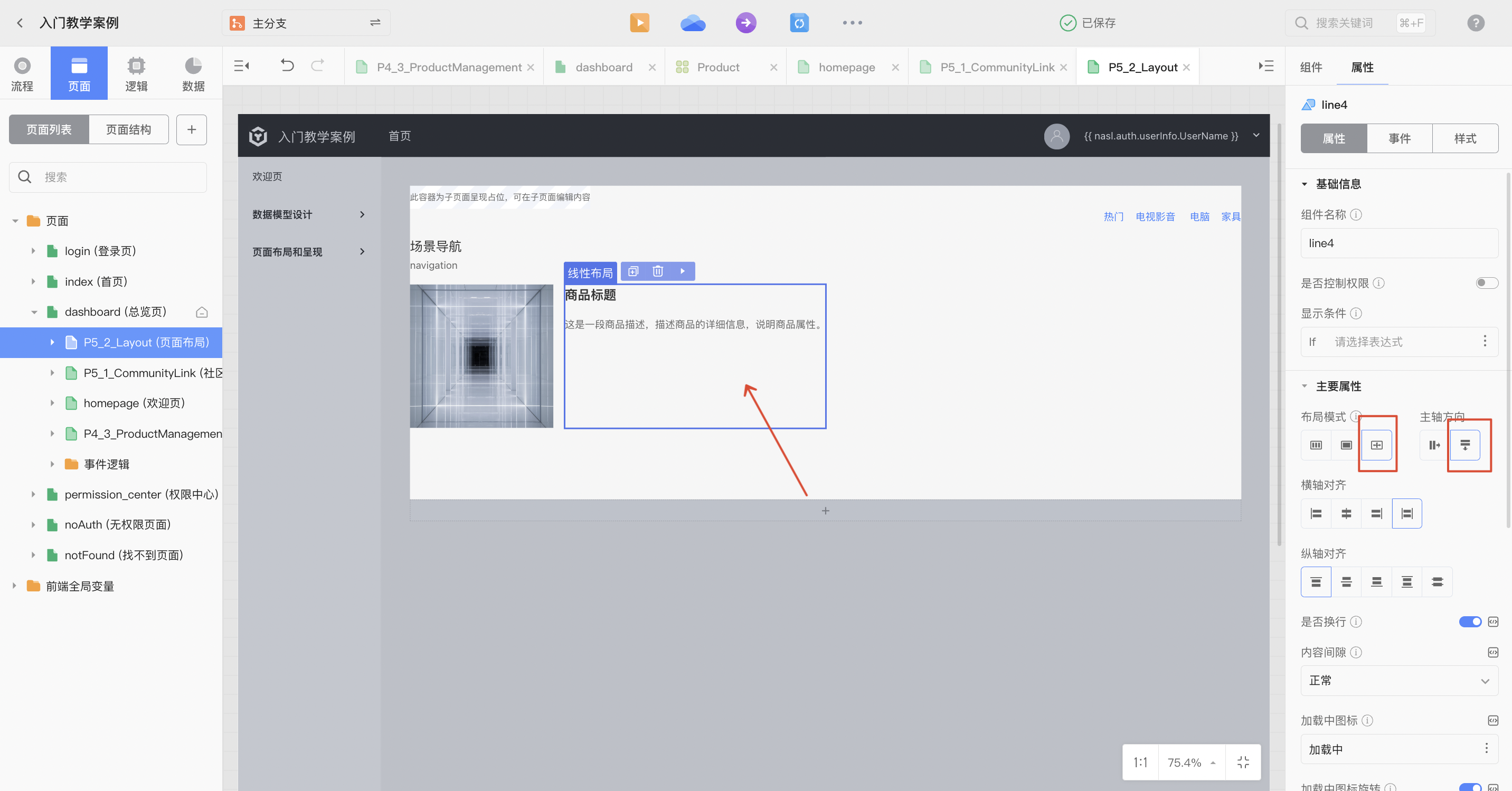Switch to the 事件 tab in right panel
The image size is (1512, 791).
[1400, 138]
